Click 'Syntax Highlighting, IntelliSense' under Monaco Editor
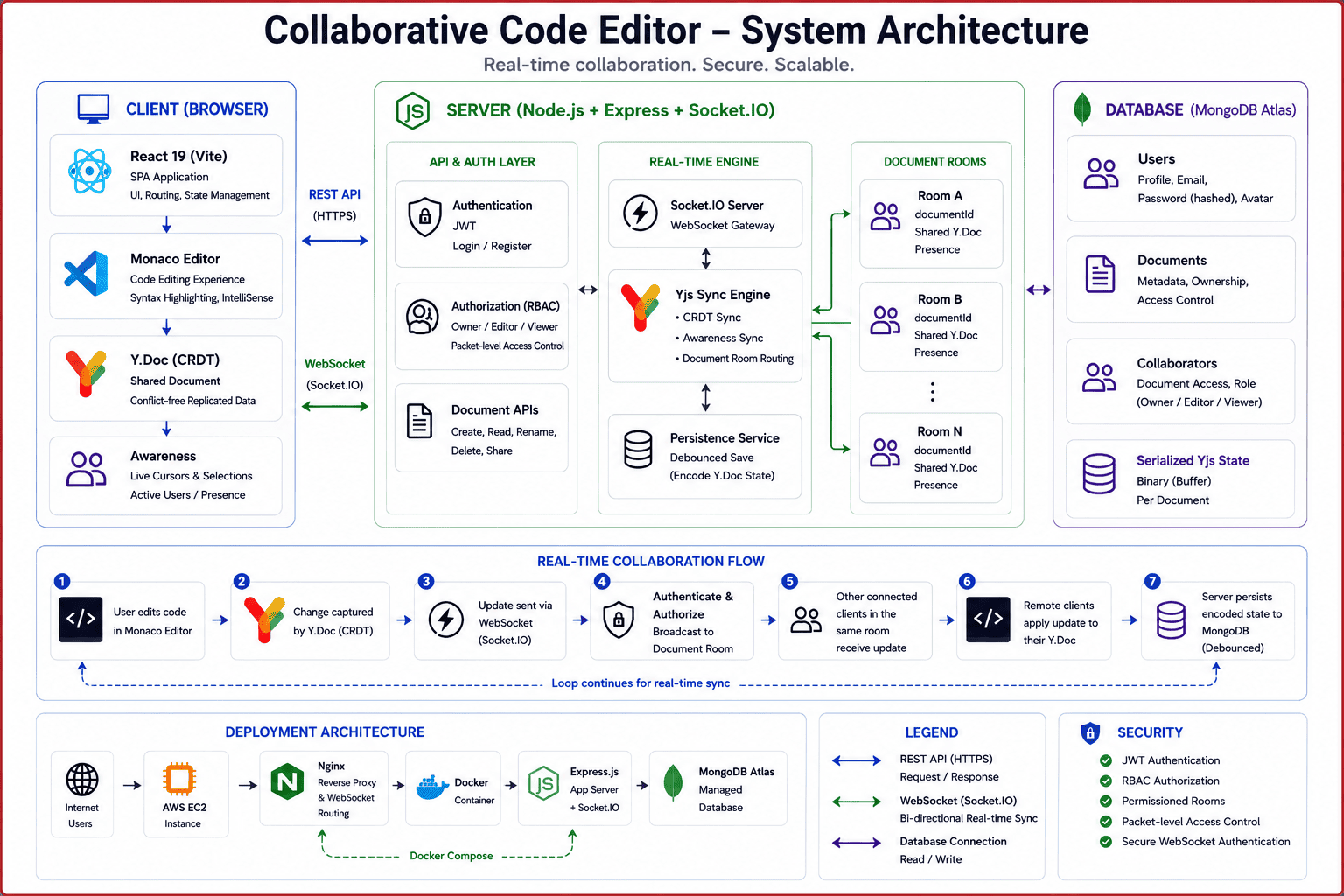The height and width of the screenshot is (896, 1344). coord(201,298)
